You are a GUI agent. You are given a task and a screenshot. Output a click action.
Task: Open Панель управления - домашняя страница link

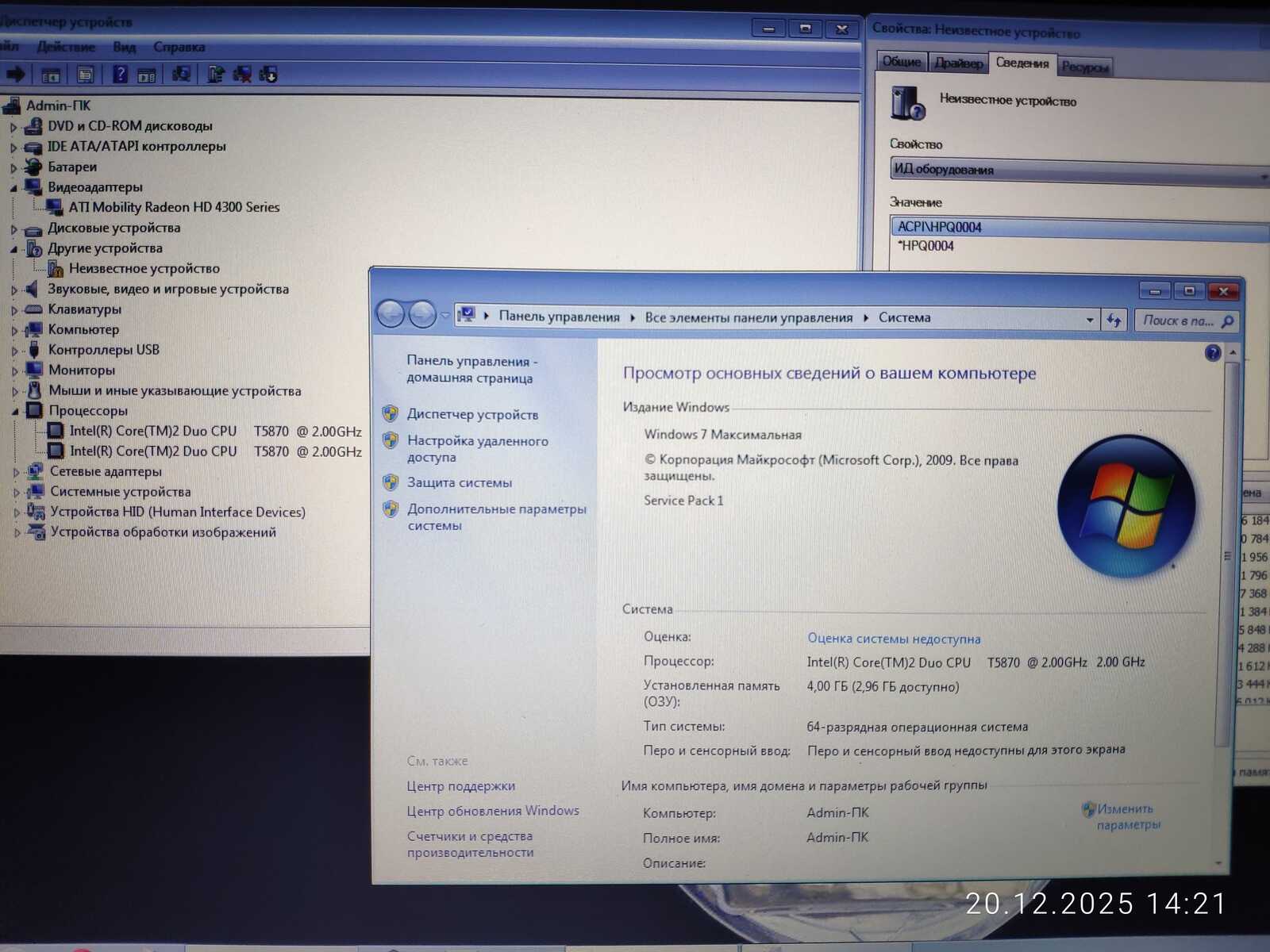tap(472, 369)
